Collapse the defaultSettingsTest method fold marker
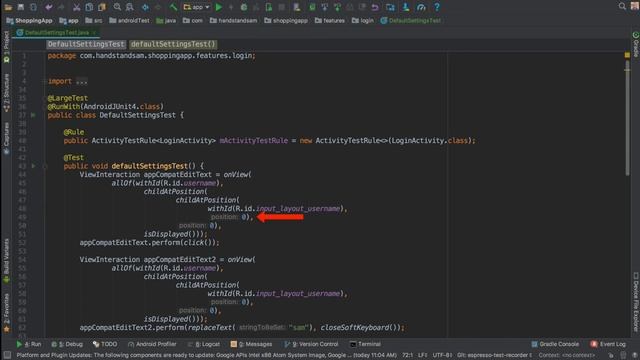 click(45, 166)
